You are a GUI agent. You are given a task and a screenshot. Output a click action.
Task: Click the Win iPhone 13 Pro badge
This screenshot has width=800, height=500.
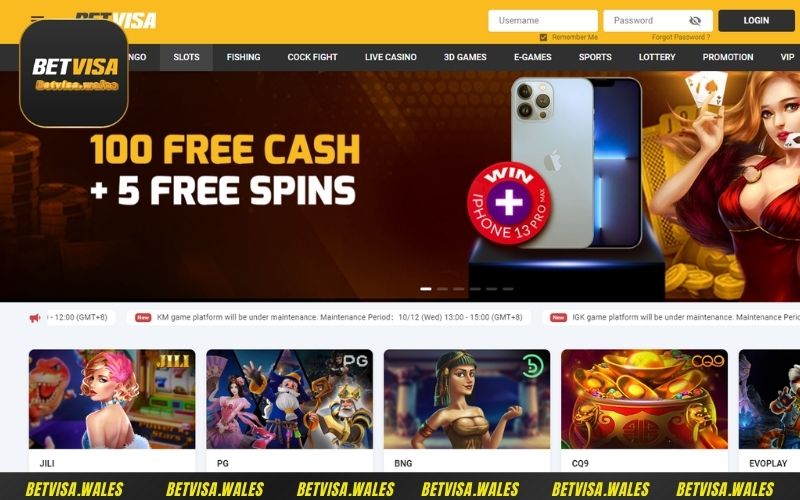509,203
